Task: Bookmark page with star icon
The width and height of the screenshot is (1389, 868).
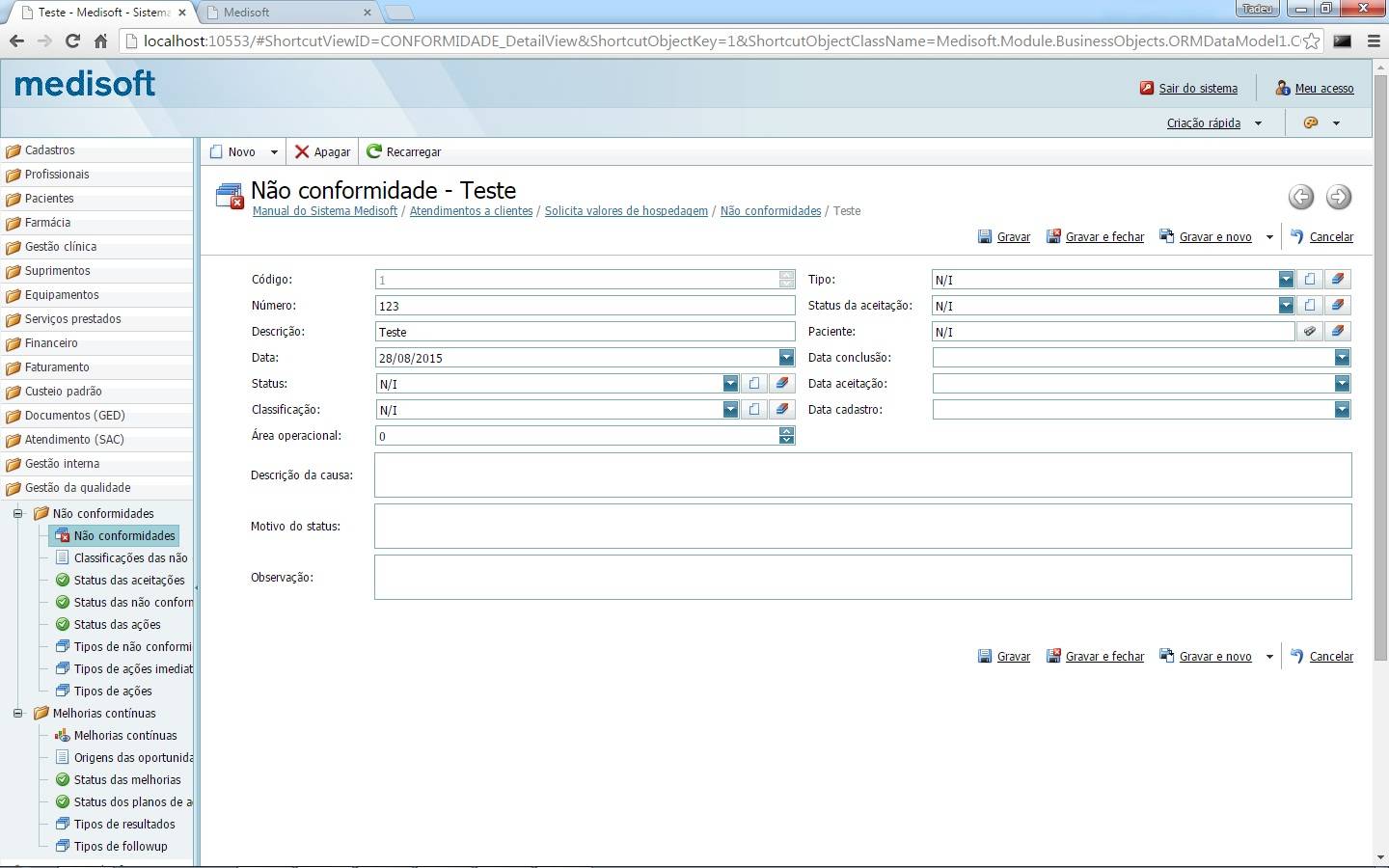Action: (x=1312, y=41)
